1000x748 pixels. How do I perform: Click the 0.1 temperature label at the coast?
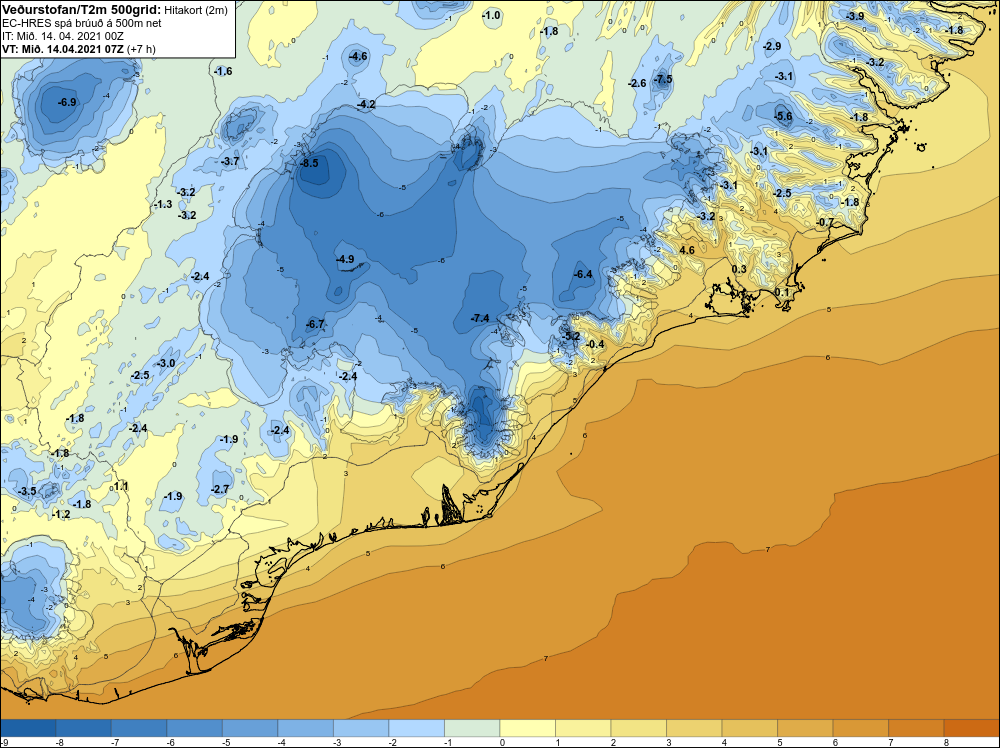(x=782, y=292)
